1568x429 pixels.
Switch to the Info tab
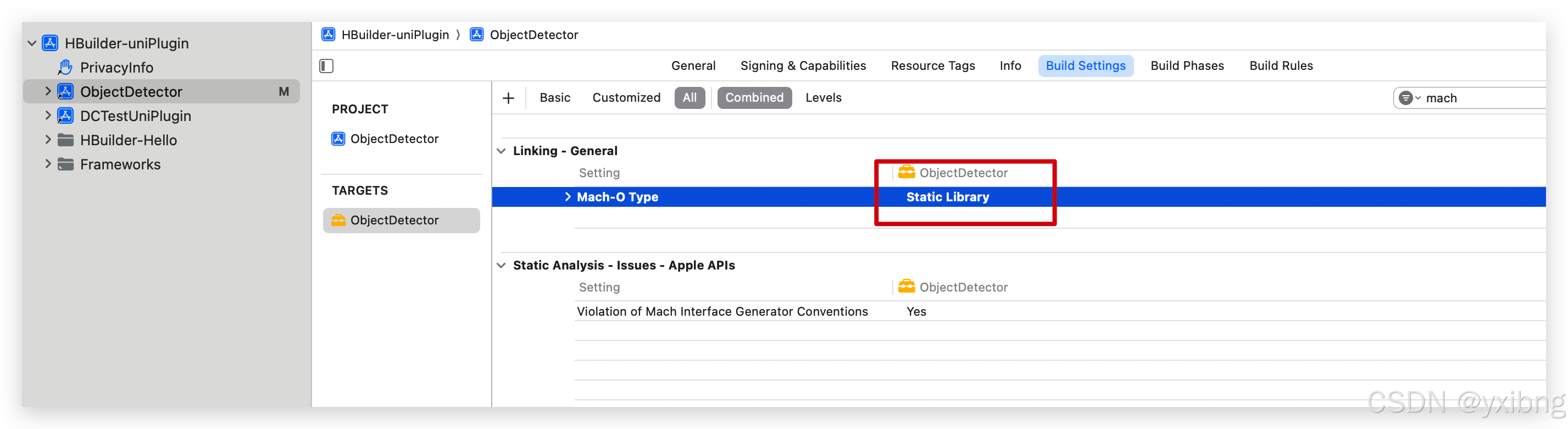point(1010,66)
